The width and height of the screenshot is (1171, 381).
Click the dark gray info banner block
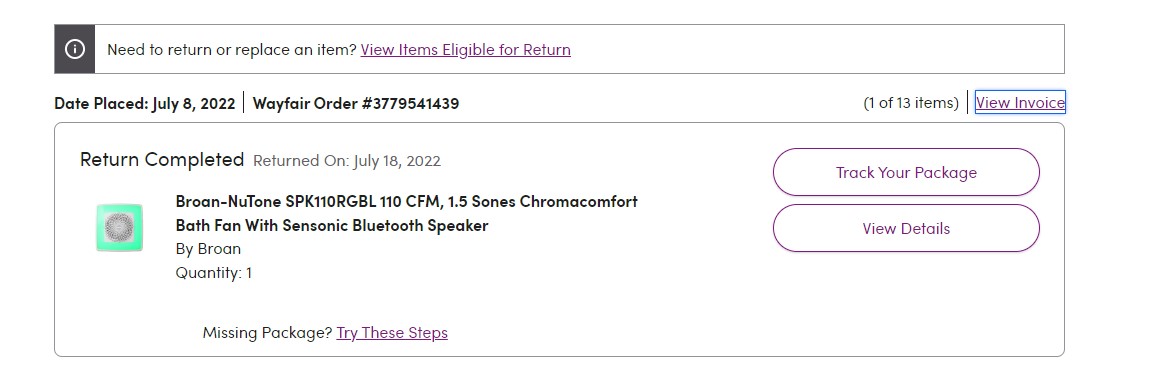[x=75, y=49]
